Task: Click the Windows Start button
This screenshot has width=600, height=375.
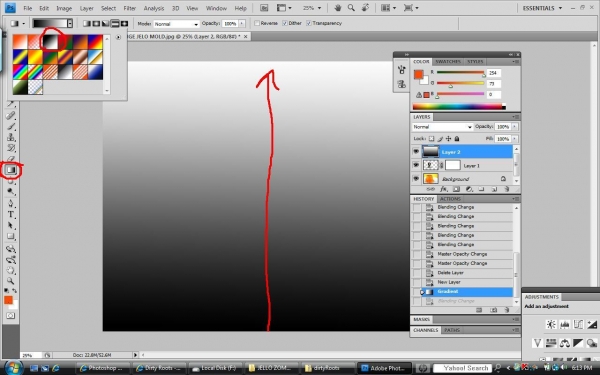Action: click(x=13, y=368)
